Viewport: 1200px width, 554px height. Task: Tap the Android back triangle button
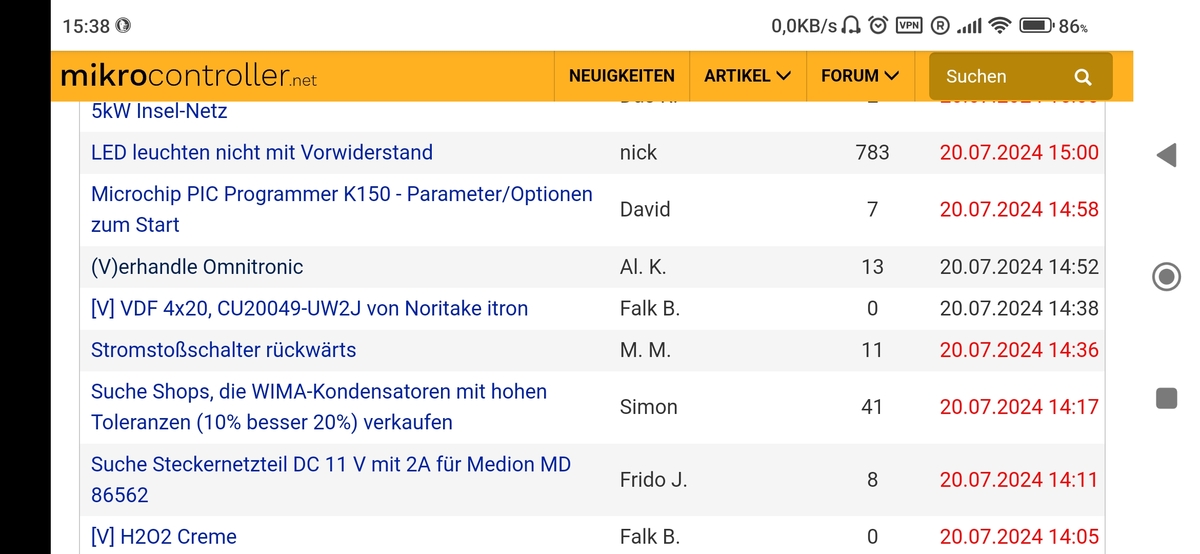coord(1166,155)
